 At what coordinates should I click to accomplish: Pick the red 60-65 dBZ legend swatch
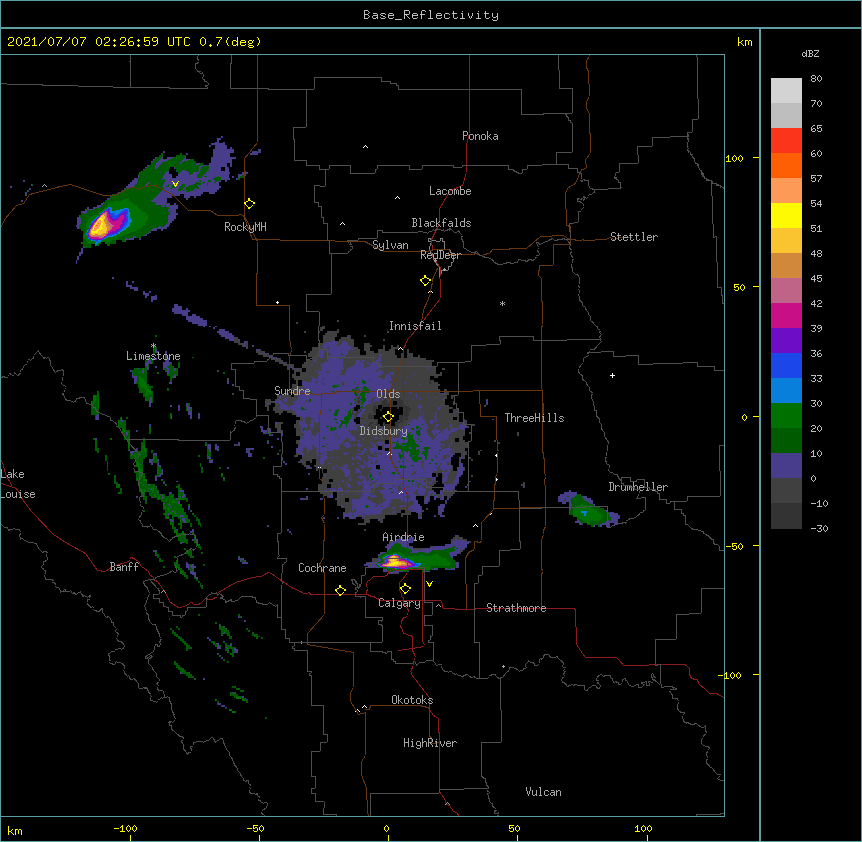[x=786, y=141]
